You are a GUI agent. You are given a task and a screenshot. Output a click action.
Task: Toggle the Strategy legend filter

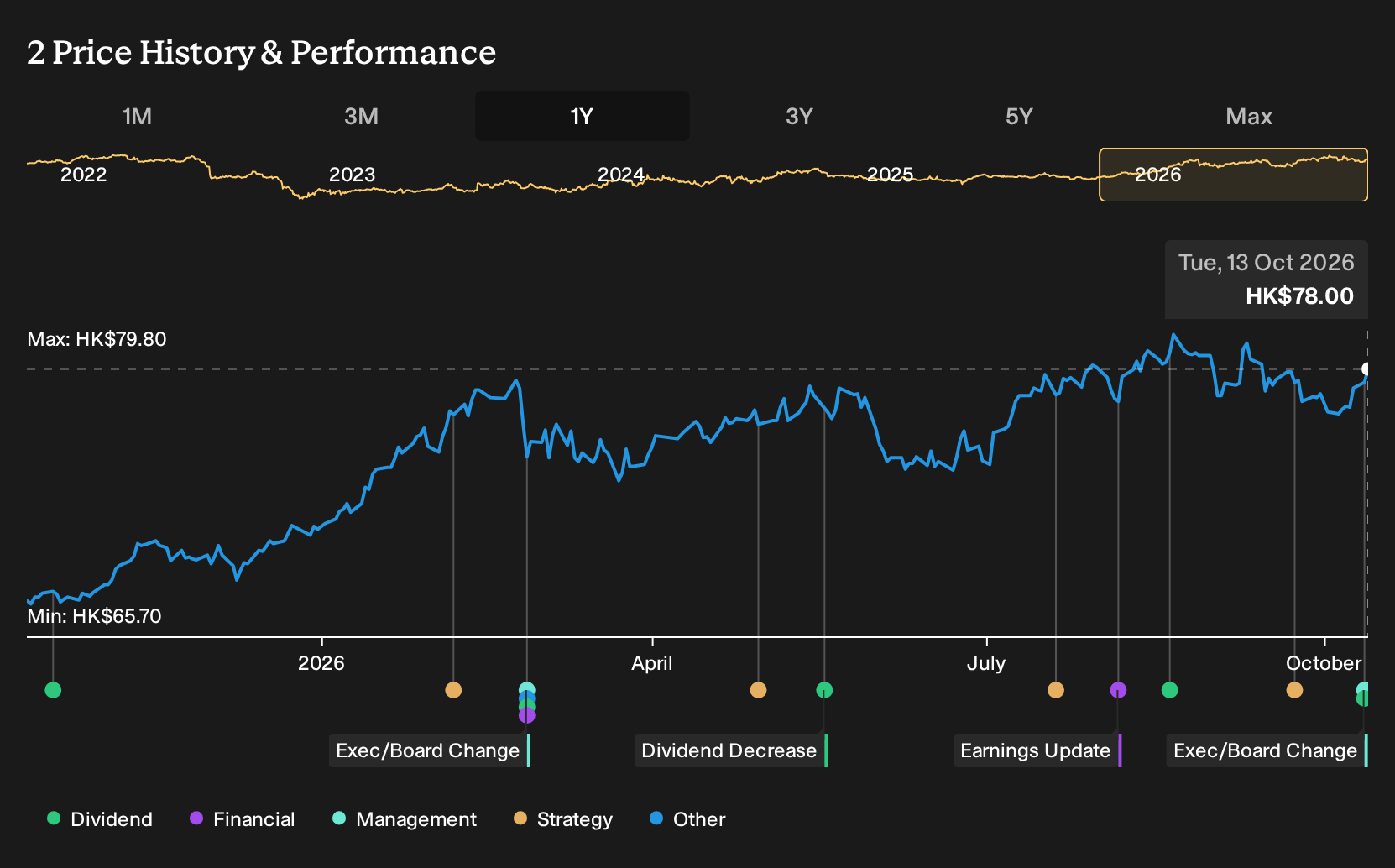pos(563,819)
